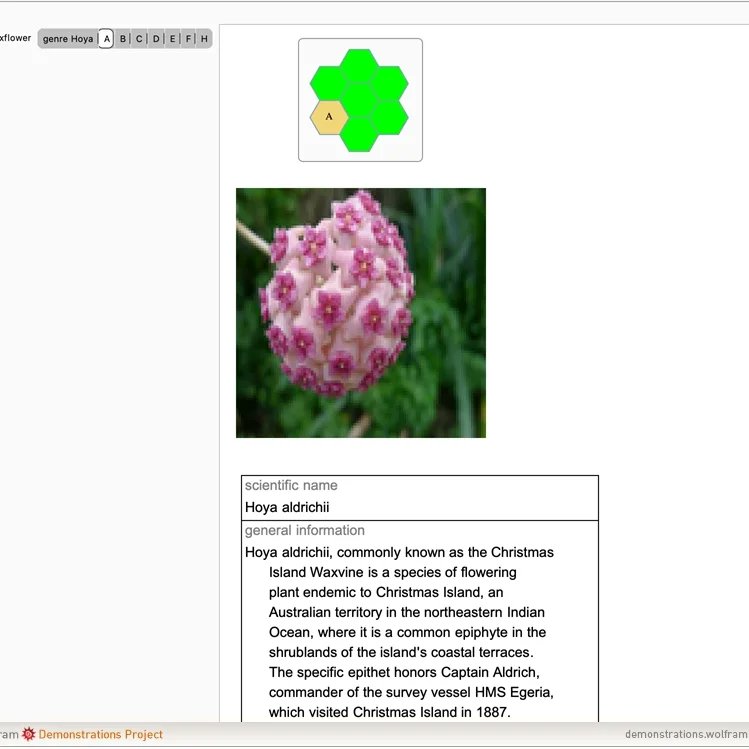Click the 'Island Waxvine is a species' line
The image size is (749, 749).
393,572
